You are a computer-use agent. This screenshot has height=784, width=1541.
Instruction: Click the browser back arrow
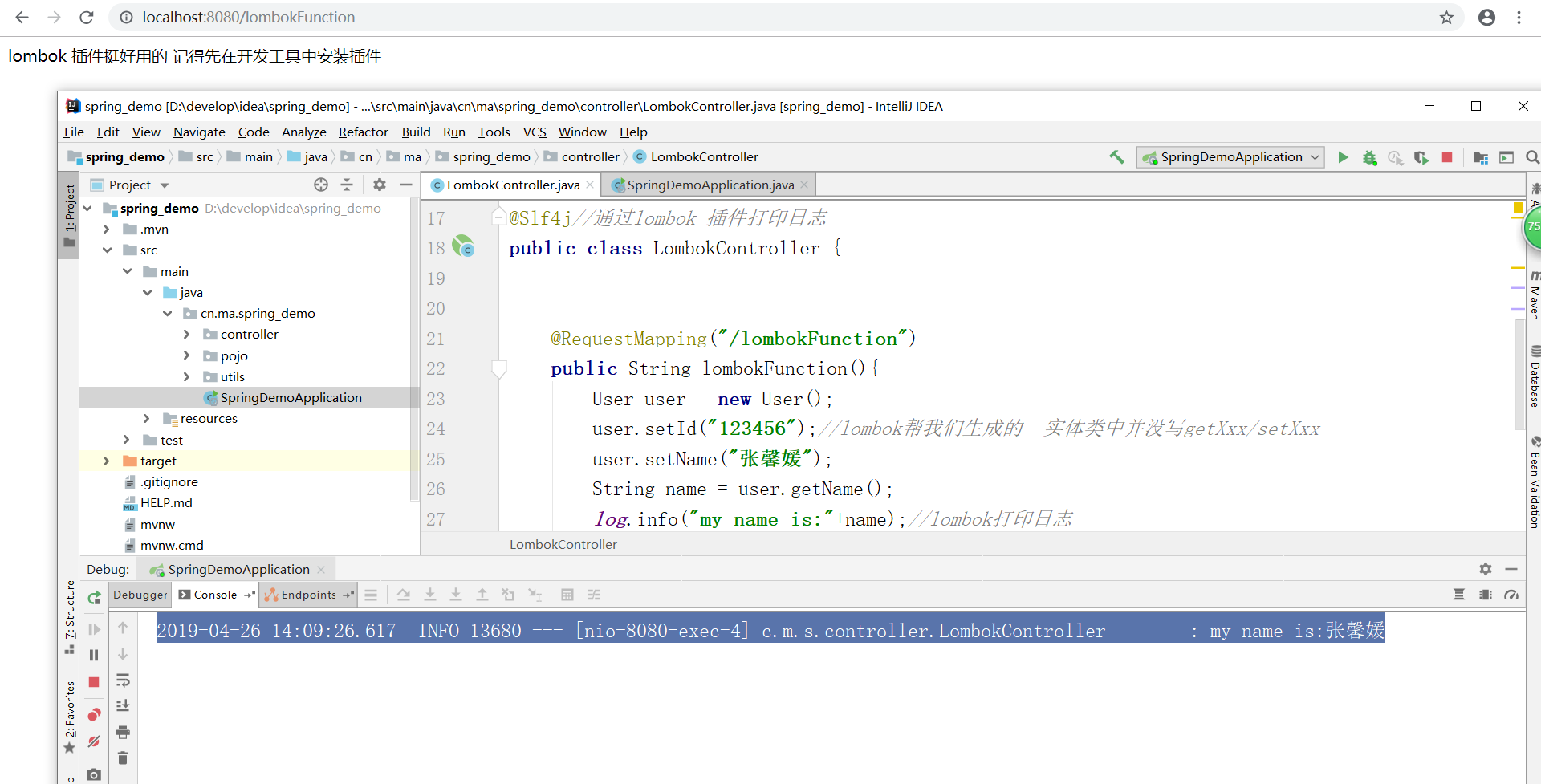[x=22, y=17]
